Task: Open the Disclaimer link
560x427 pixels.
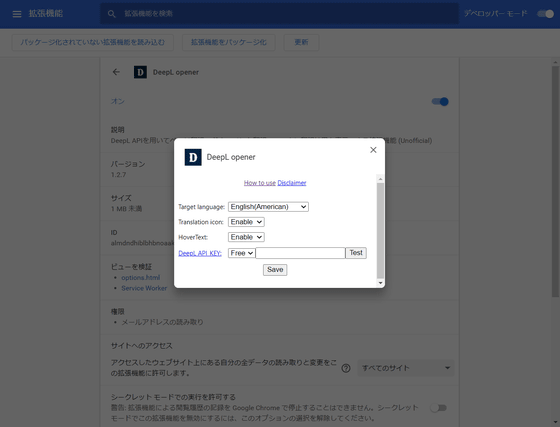Action: point(292,183)
